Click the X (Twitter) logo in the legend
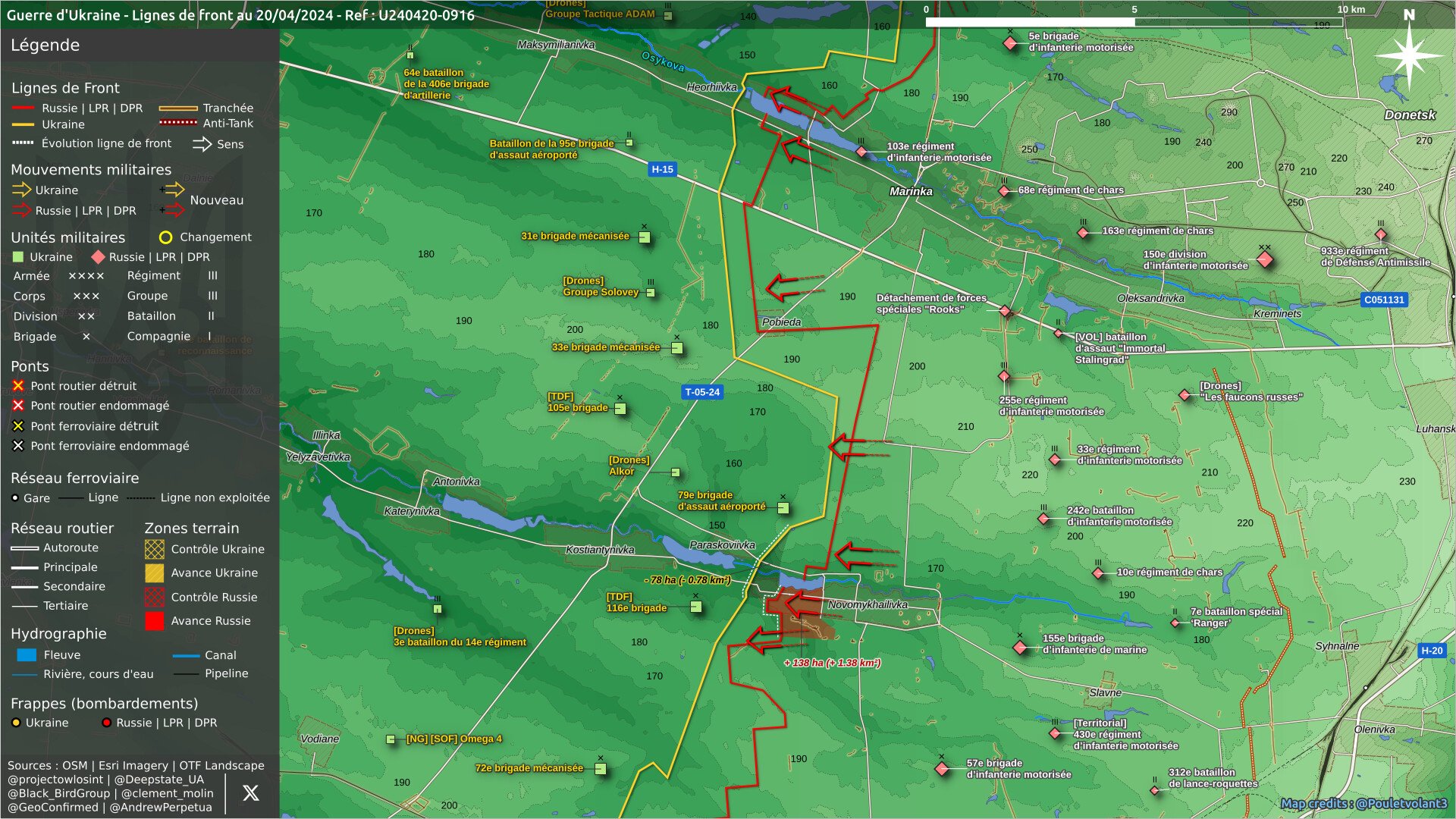 pos(250,792)
